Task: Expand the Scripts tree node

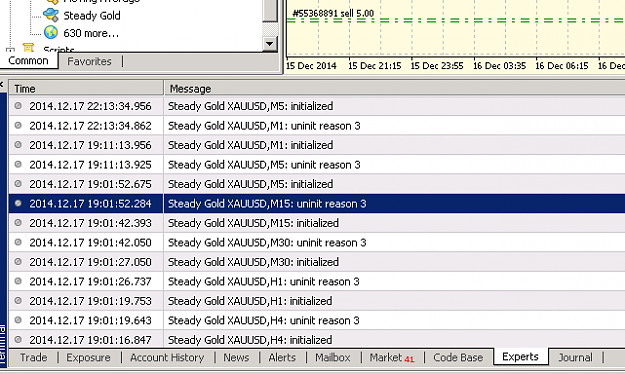Action: [x=10, y=50]
